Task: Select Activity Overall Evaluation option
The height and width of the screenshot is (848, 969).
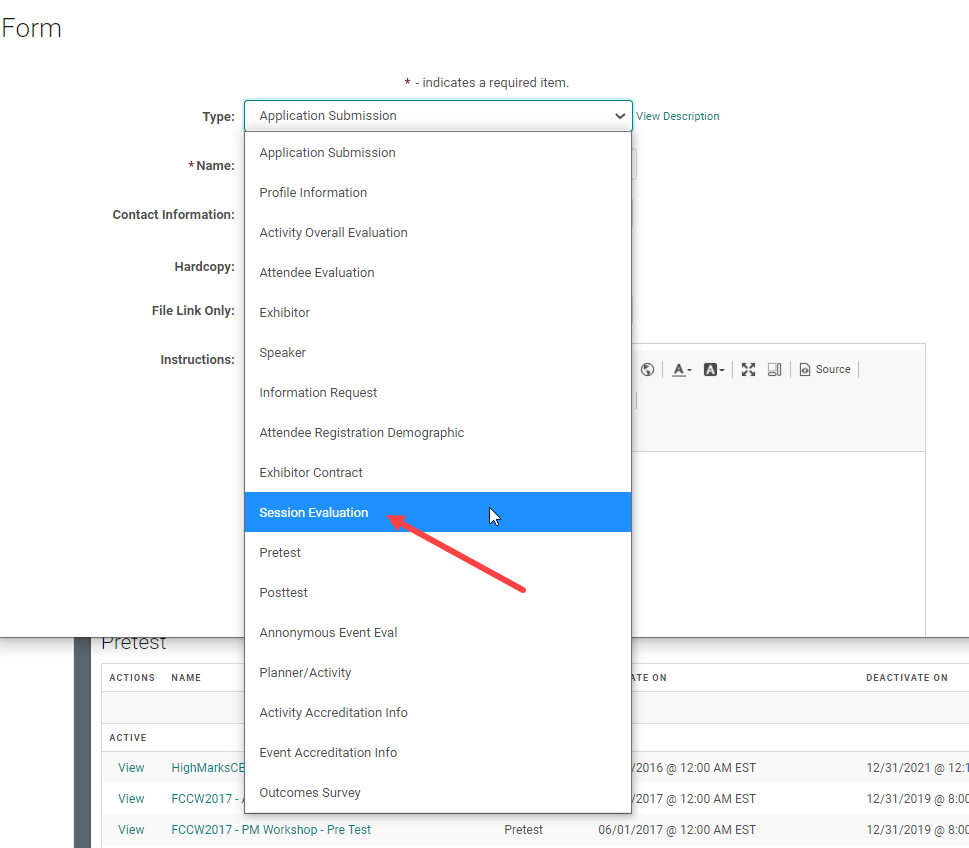Action: [x=333, y=233]
